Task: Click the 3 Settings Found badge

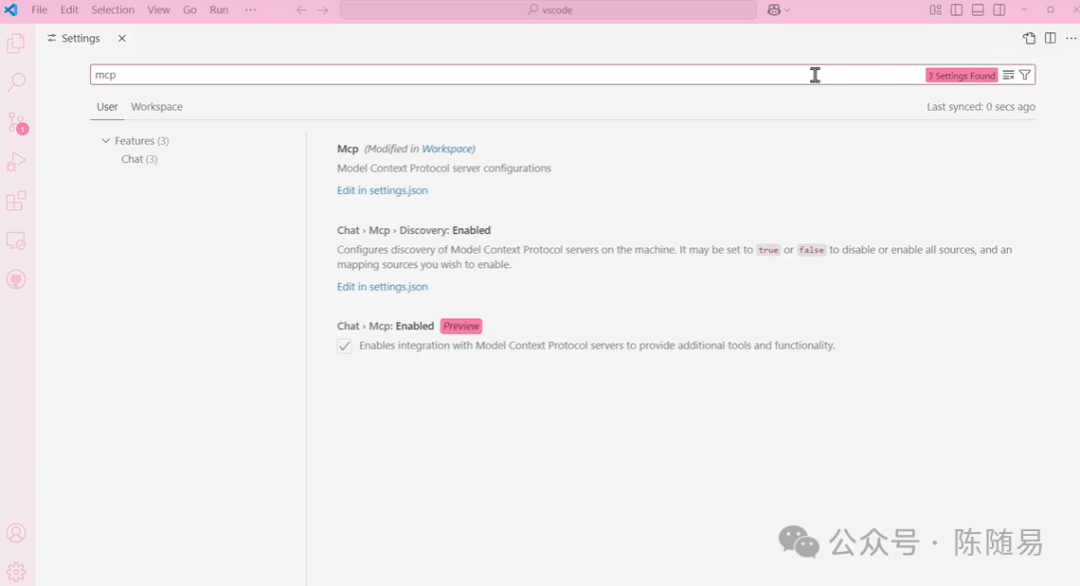Action: pyautogui.click(x=962, y=76)
